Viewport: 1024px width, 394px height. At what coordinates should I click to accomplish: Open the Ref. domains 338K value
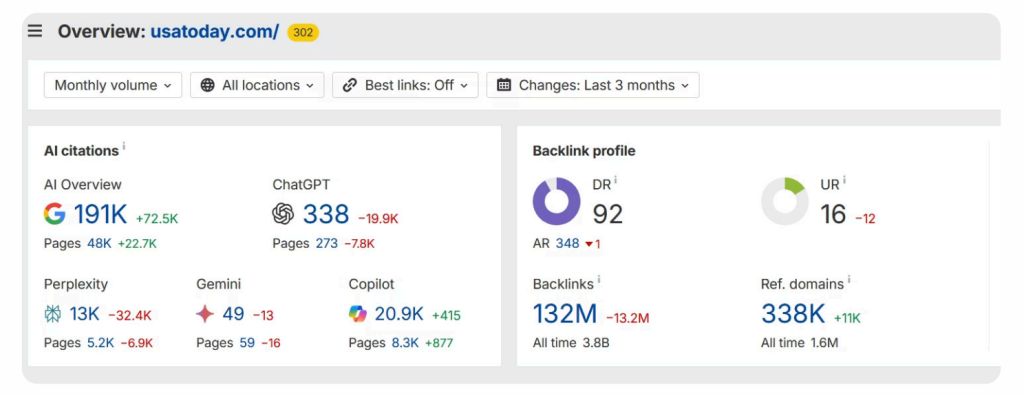(793, 314)
